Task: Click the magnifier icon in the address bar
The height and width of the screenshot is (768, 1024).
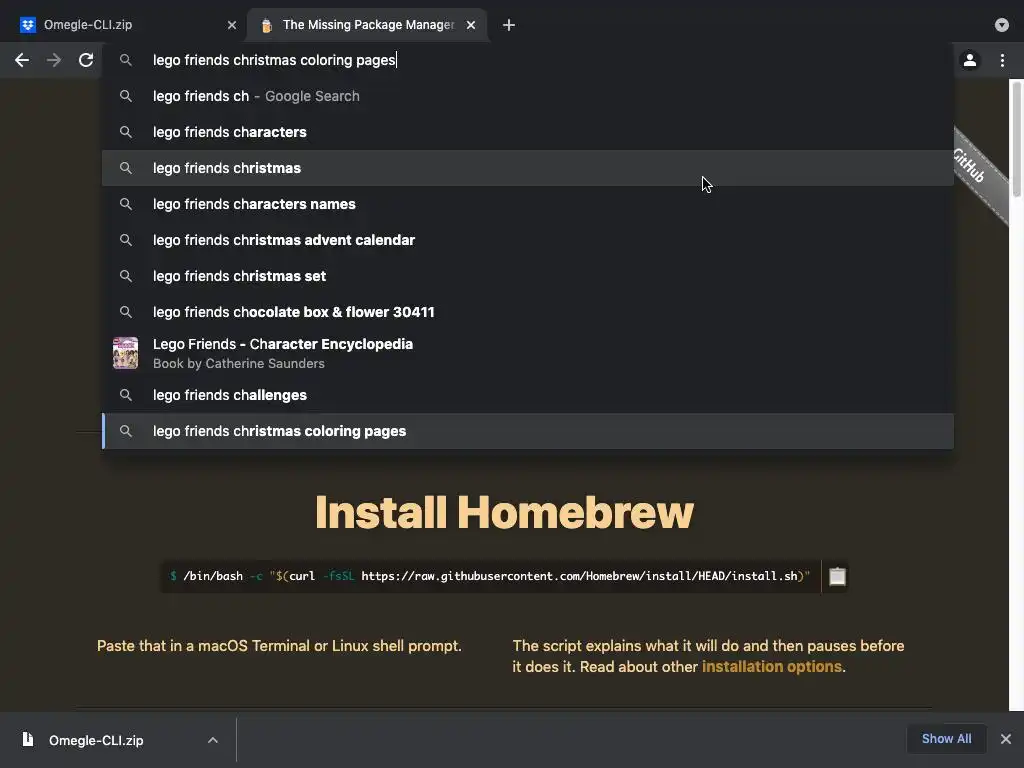Action: [x=125, y=60]
